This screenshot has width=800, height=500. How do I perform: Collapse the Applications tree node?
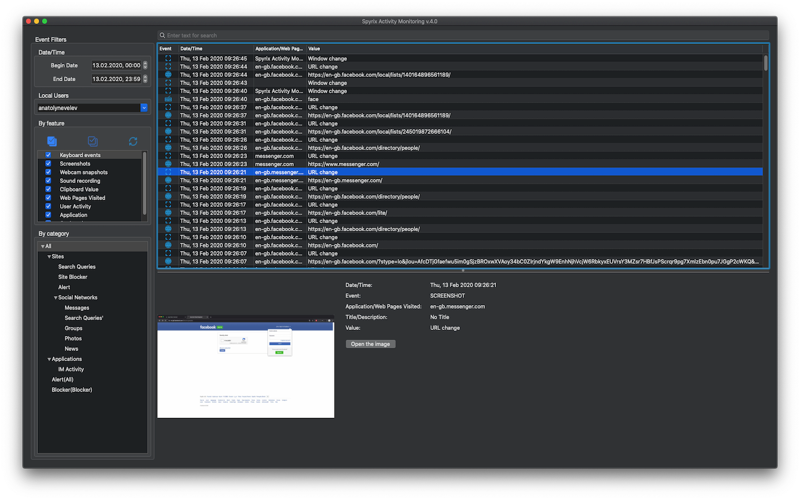click(49, 359)
